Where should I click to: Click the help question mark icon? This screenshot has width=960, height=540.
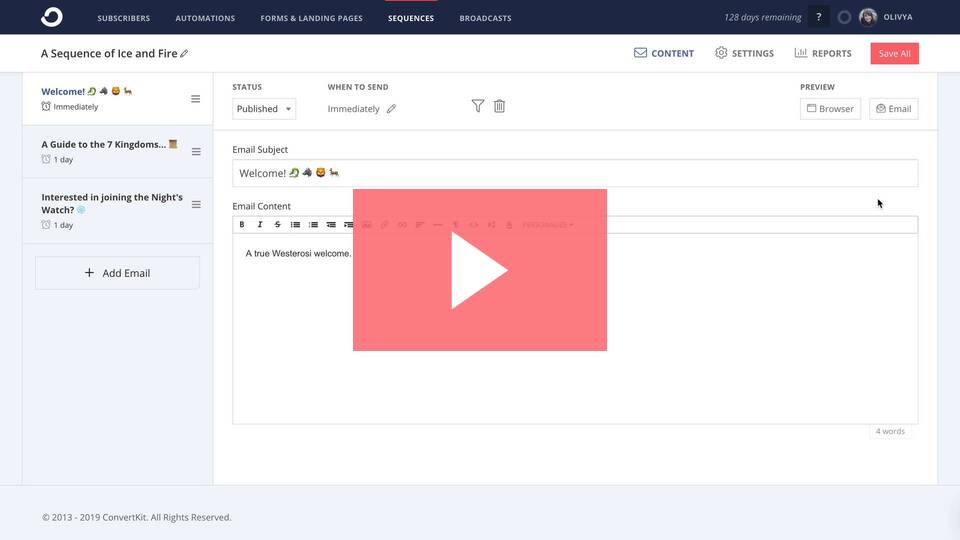click(x=819, y=17)
